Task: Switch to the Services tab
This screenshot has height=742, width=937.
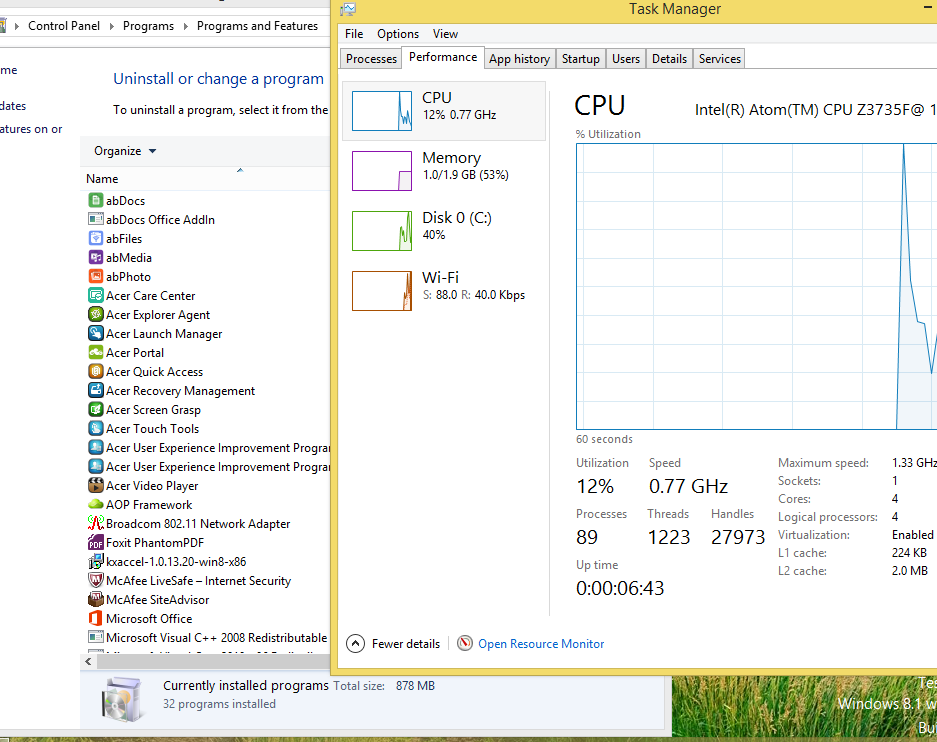Action: point(719,59)
